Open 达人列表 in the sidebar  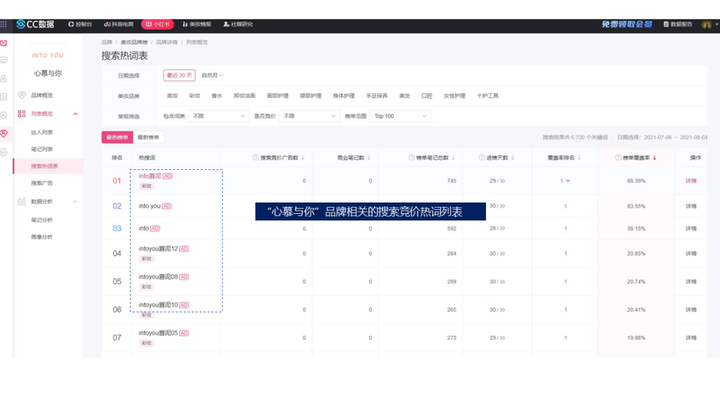click(42, 132)
